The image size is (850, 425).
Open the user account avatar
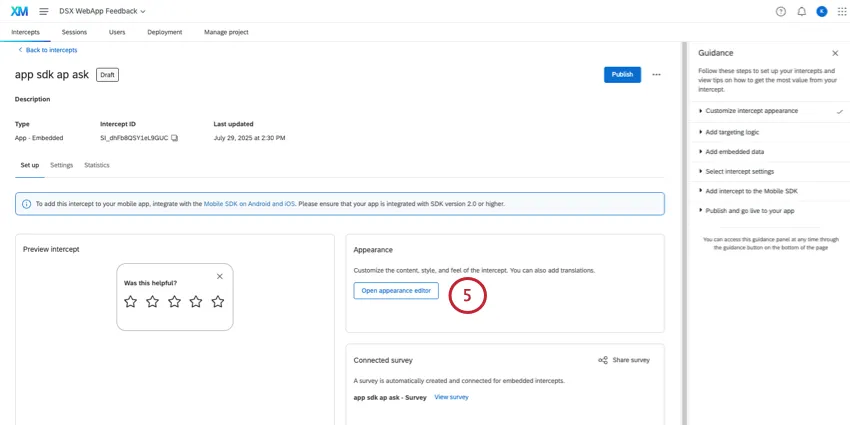point(822,11)
